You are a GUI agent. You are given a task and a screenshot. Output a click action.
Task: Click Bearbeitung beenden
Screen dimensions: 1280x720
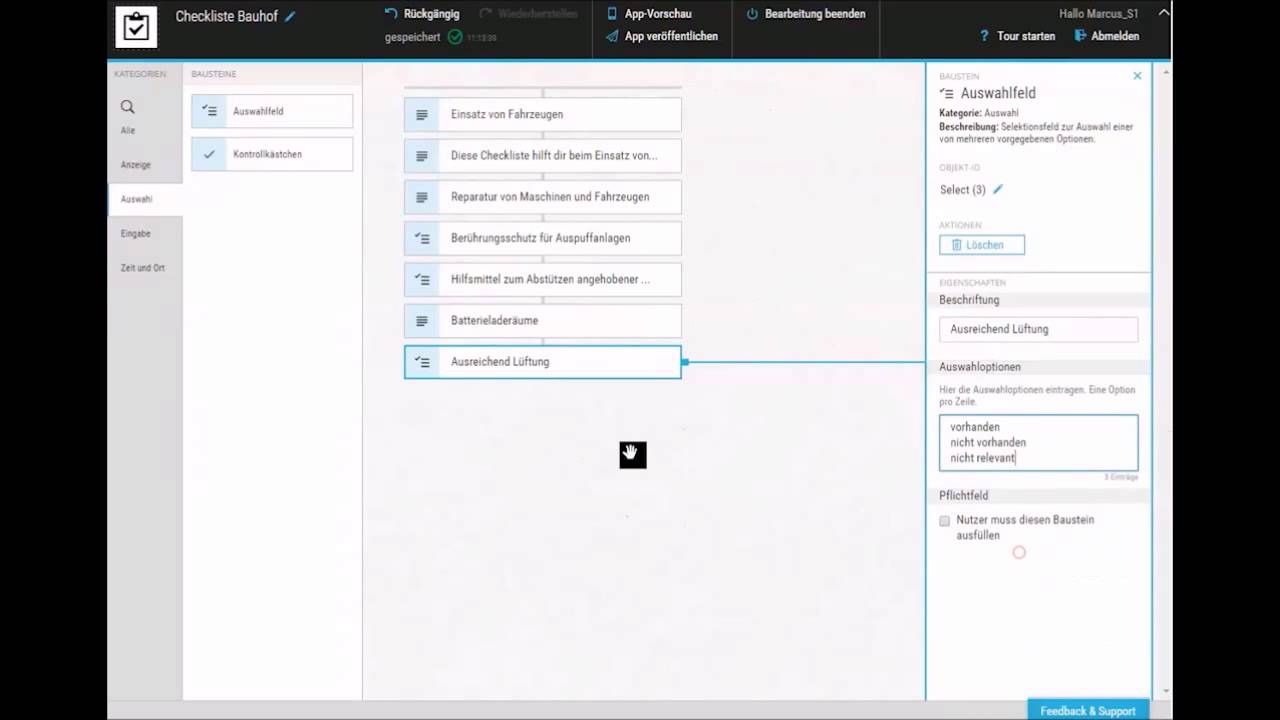[x=806, y=14]
